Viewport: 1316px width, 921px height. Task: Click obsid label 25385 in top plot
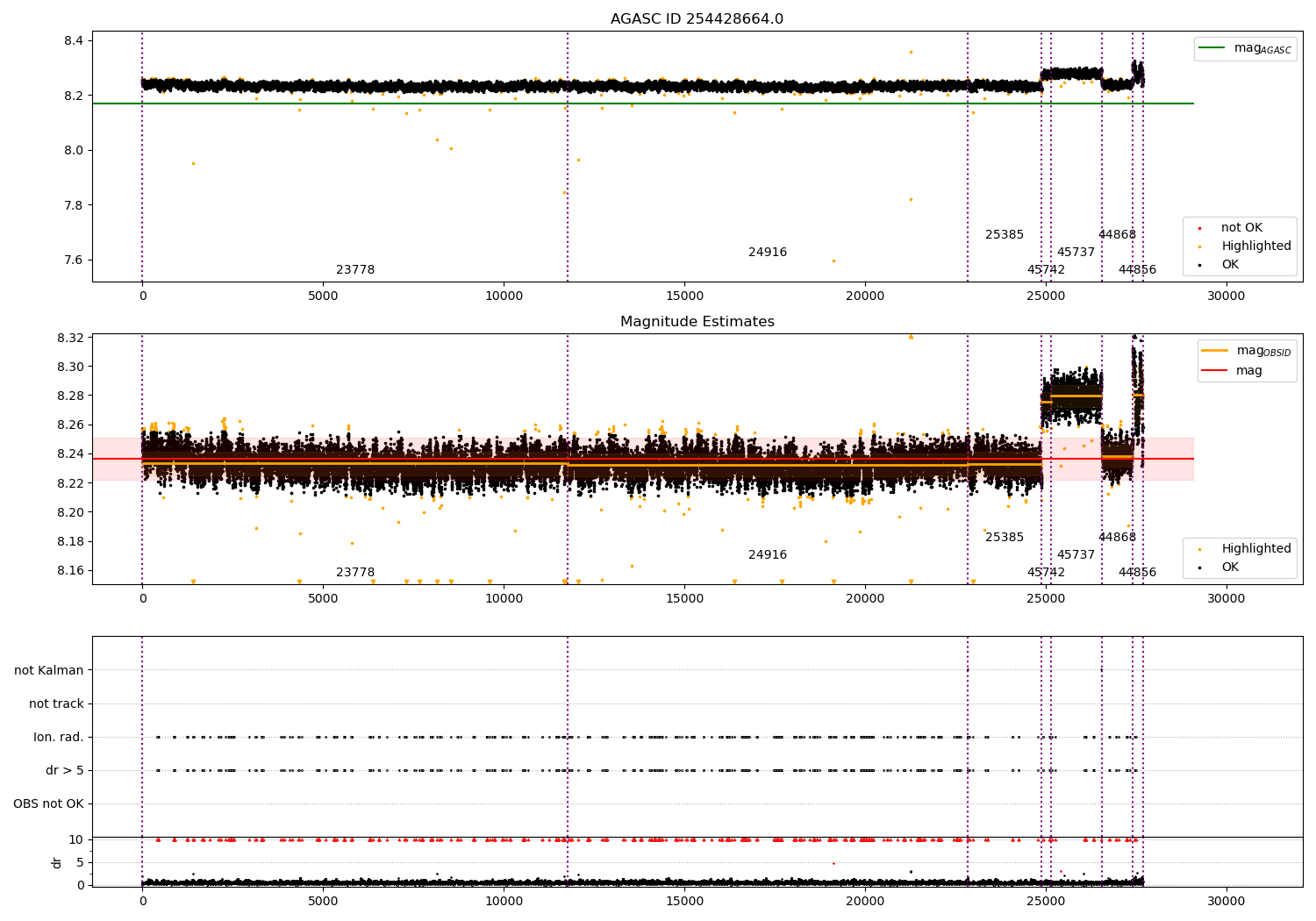point(1005,234)
